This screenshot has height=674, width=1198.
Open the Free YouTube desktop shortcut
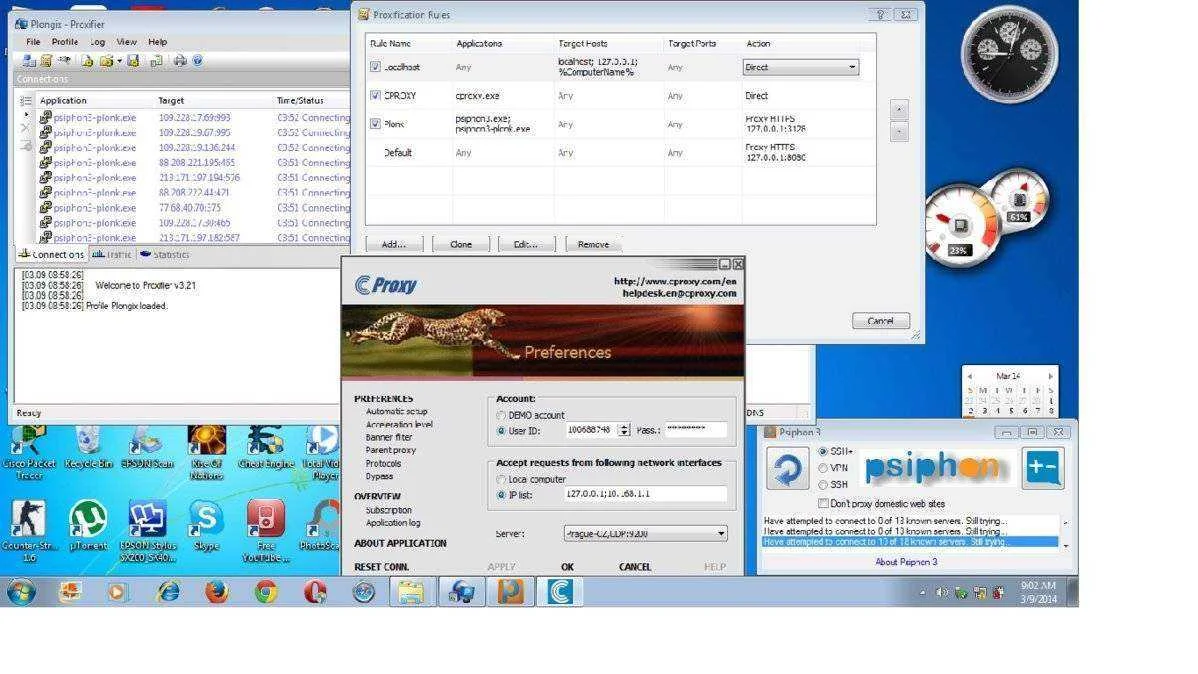click(x=265, y=531)
